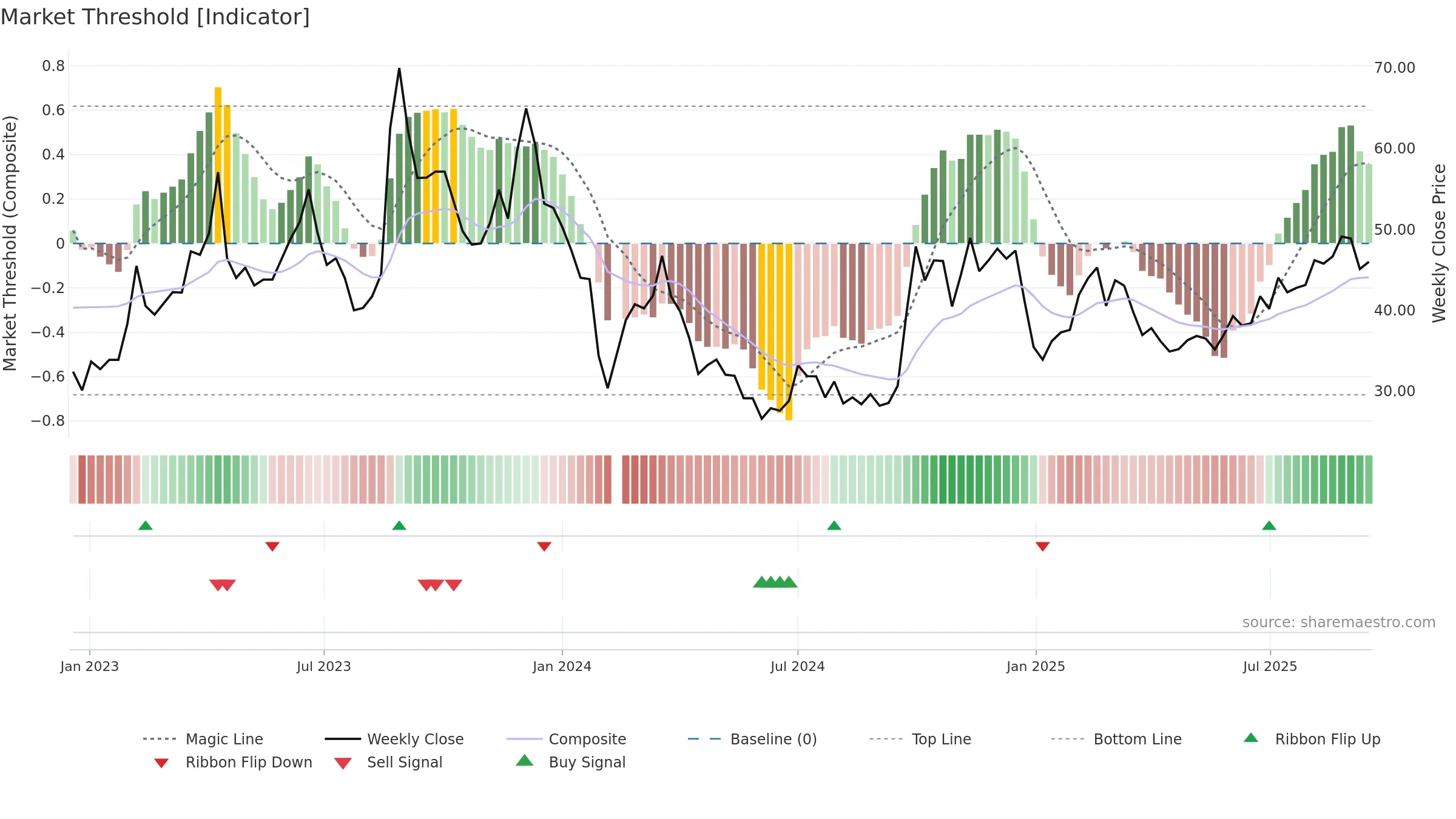Click the ribbon flip down marker before Jan 2024
This screenshot has height=819, width=1456.
click(544, 547)
